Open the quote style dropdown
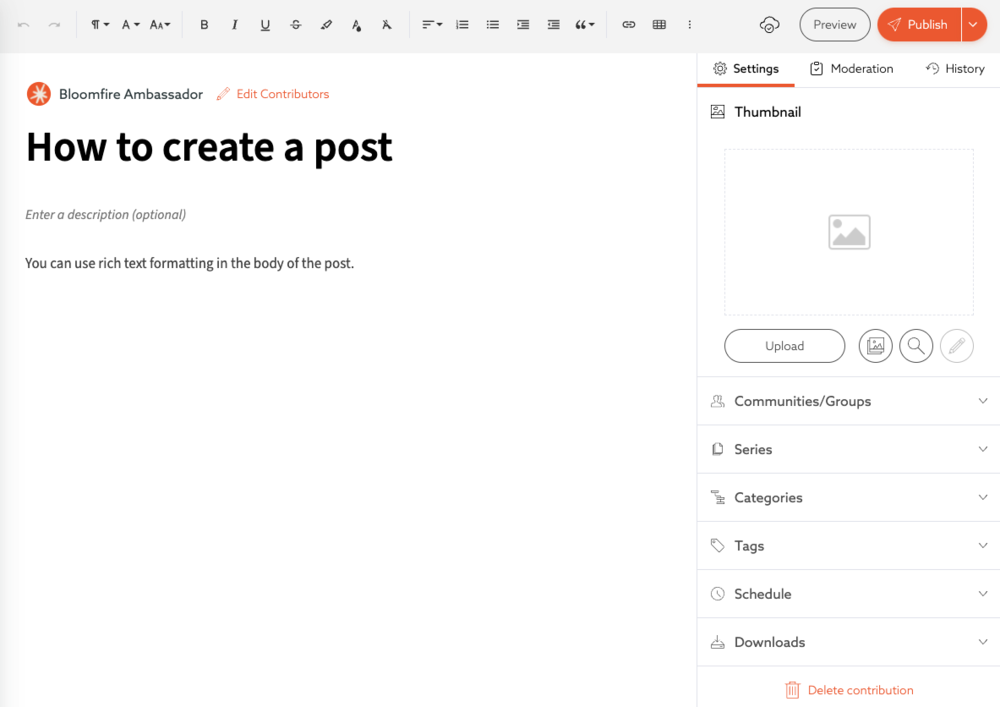 point(584,25)
